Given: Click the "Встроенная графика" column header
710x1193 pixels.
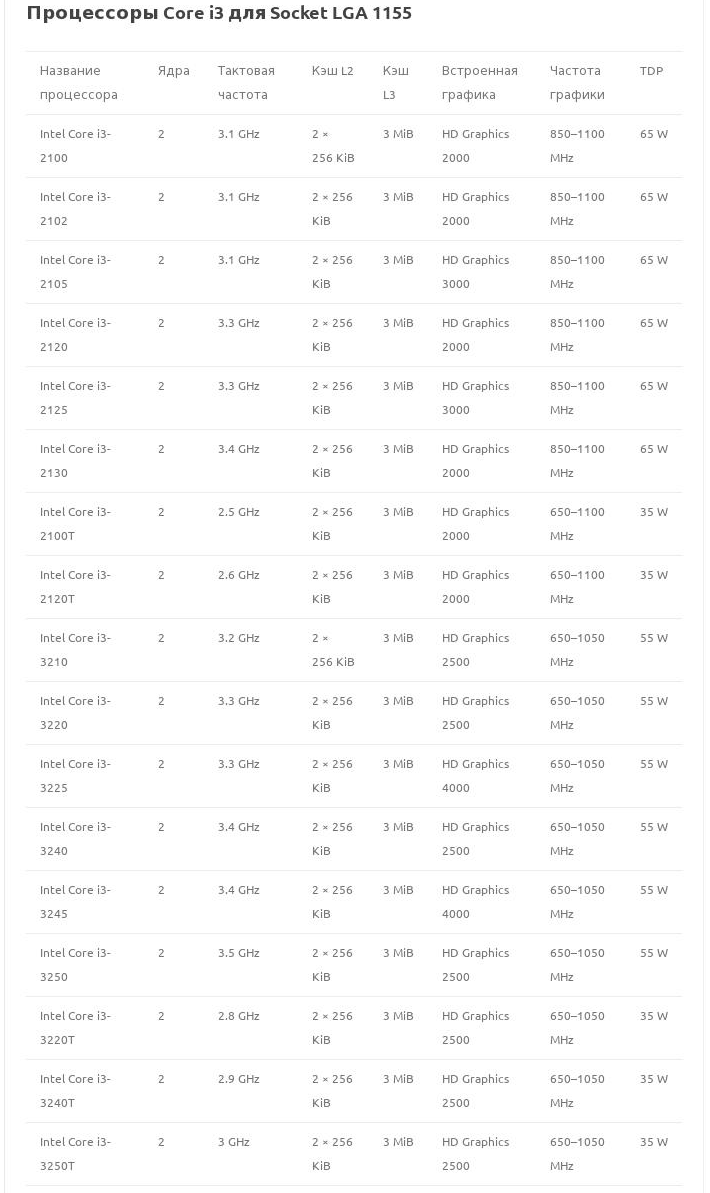Looking at the screenshot, I should (x=479, y=83).
